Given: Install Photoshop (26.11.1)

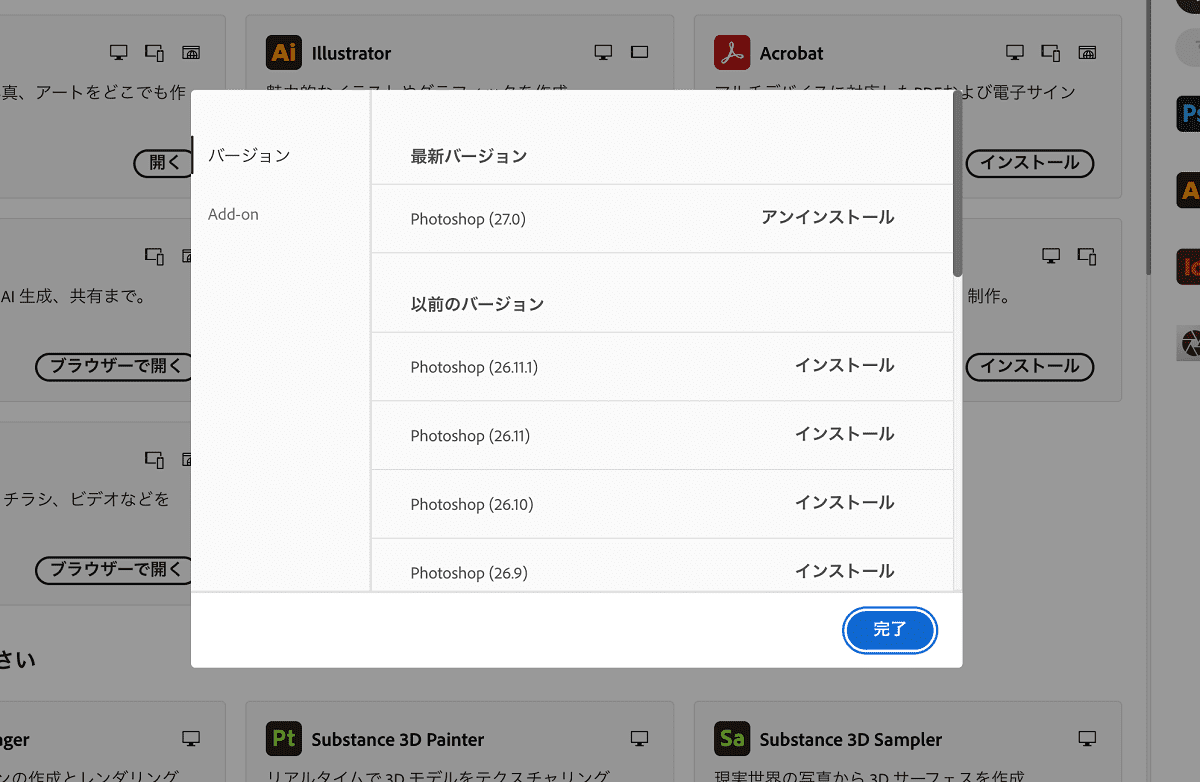Looking at the screenshot, I should tap(845, 366).
